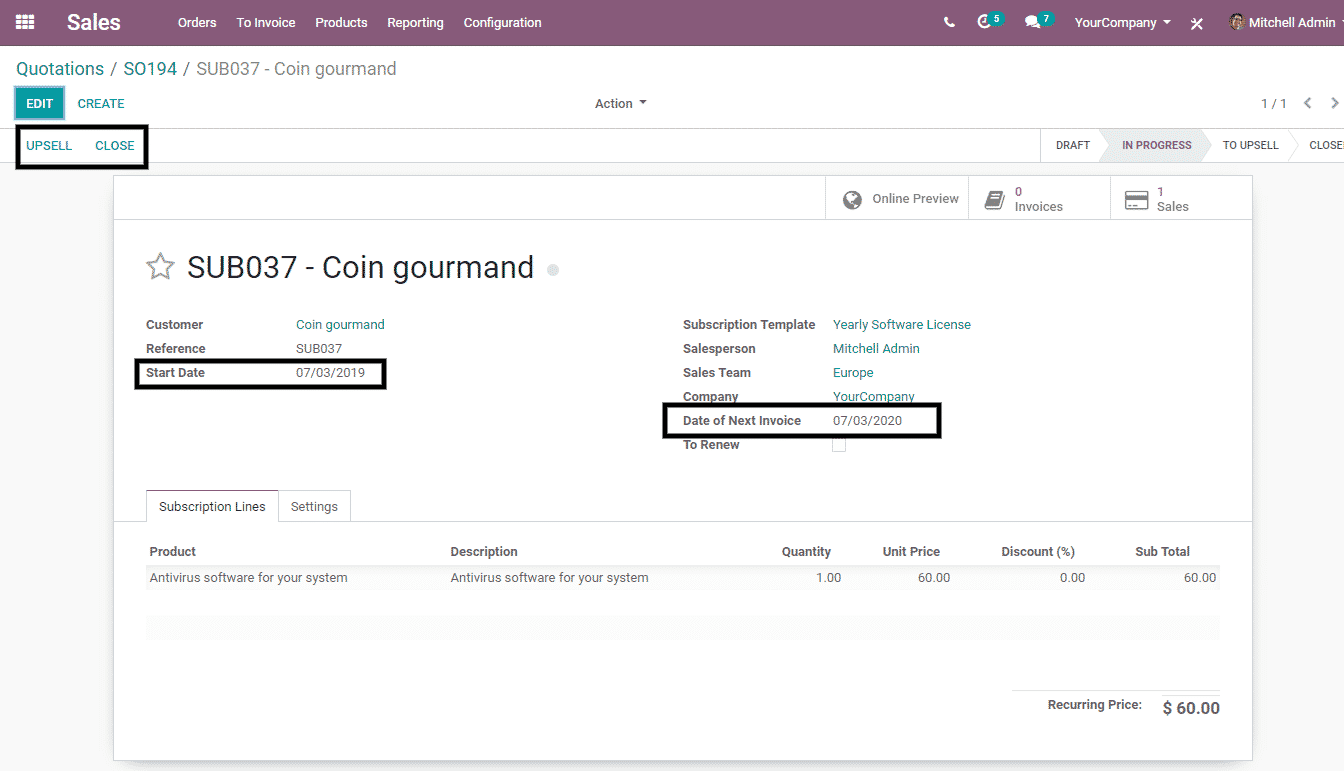Click Mitchell Admin avatar picture
Screen dimensions: 1344x771
coord(1237,22)
